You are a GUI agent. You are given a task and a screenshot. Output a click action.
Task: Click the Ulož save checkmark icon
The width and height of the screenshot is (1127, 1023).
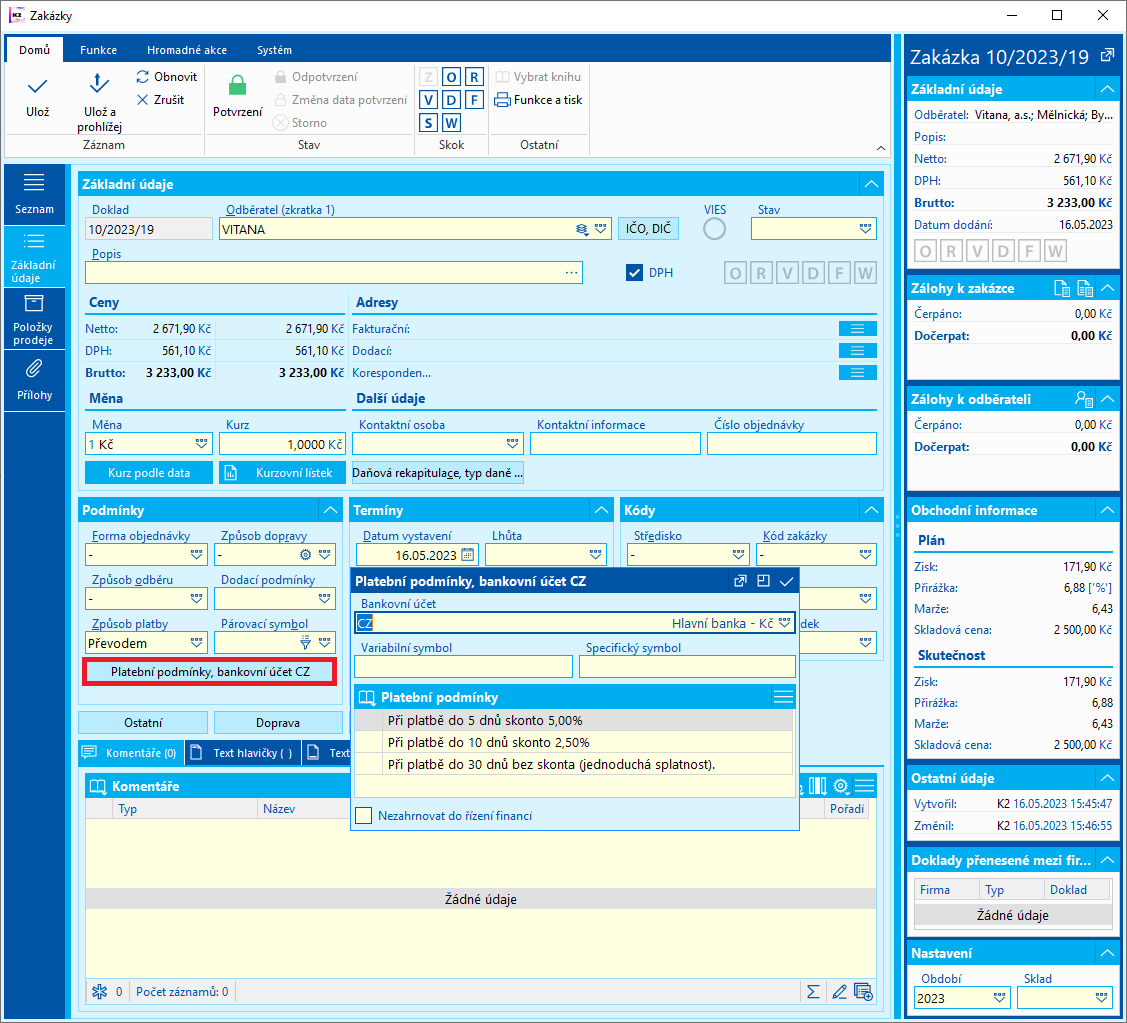[37, 87]
